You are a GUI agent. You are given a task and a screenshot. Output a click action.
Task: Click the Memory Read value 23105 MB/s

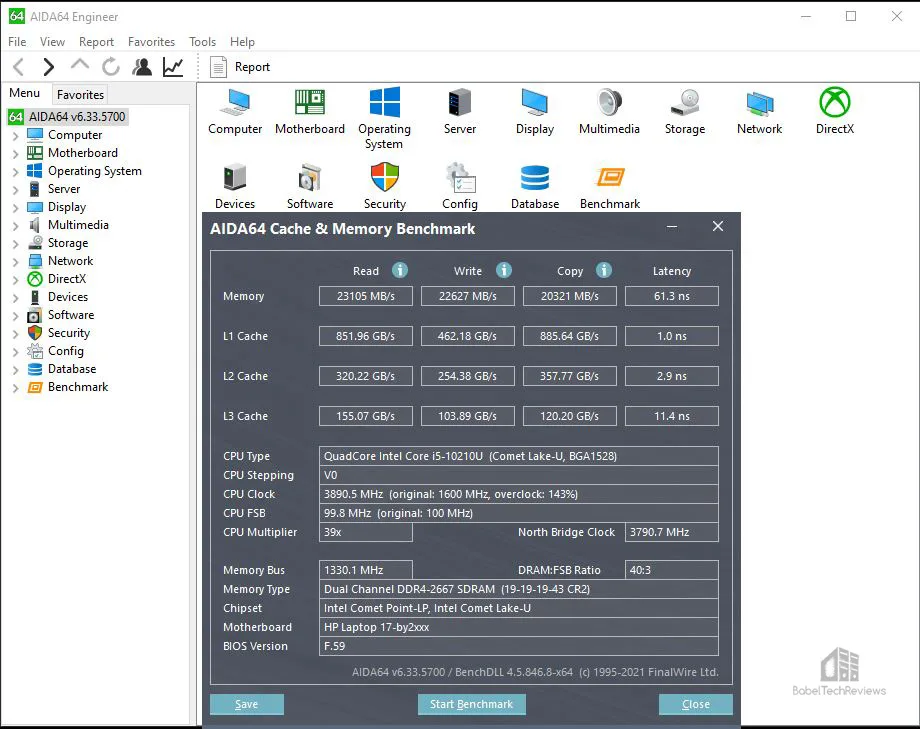click(x=366, y=296)
